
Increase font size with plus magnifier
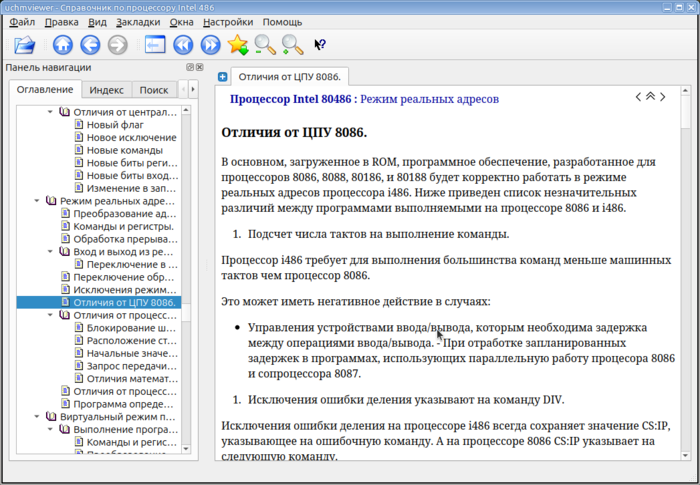[291, 45]
